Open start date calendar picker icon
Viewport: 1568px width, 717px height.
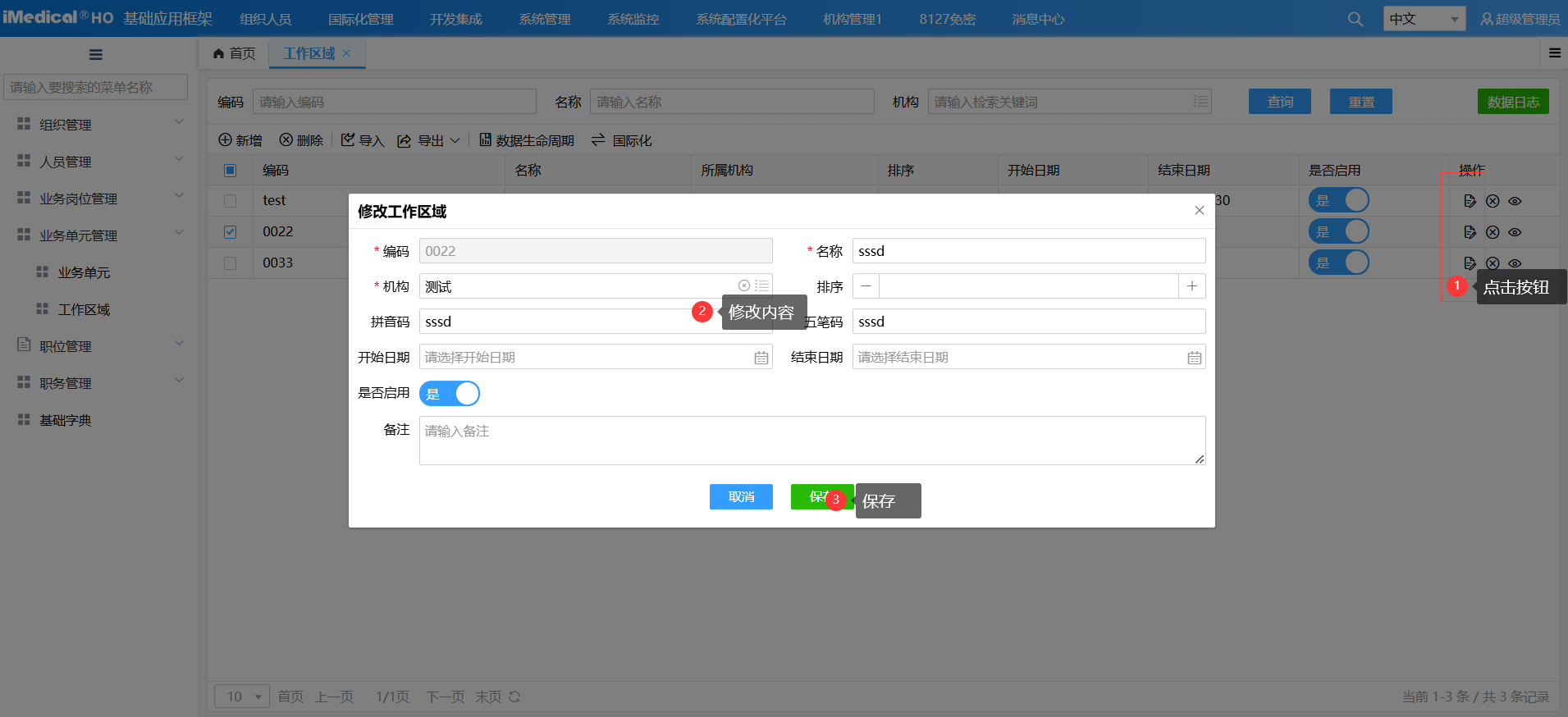761,358
